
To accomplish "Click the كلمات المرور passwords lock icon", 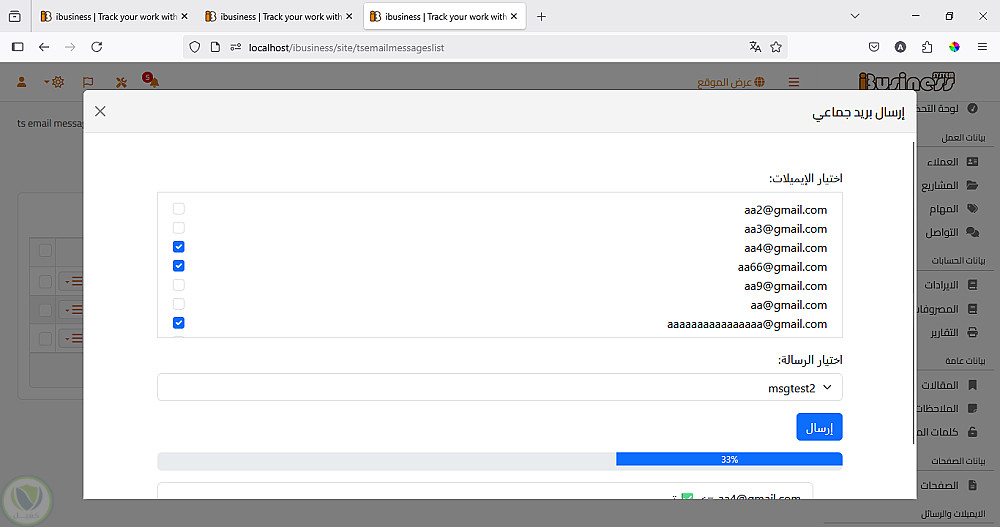I will [973, 432].
